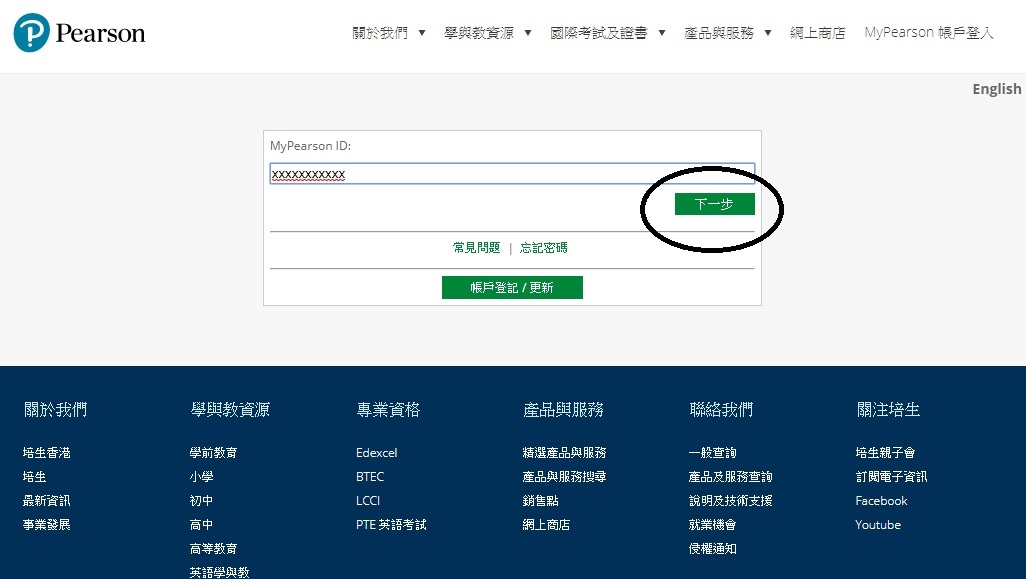Open MyPearson 帳戶登入 in the top navigation
1026x579 pixels.
(x=929, y=33)
